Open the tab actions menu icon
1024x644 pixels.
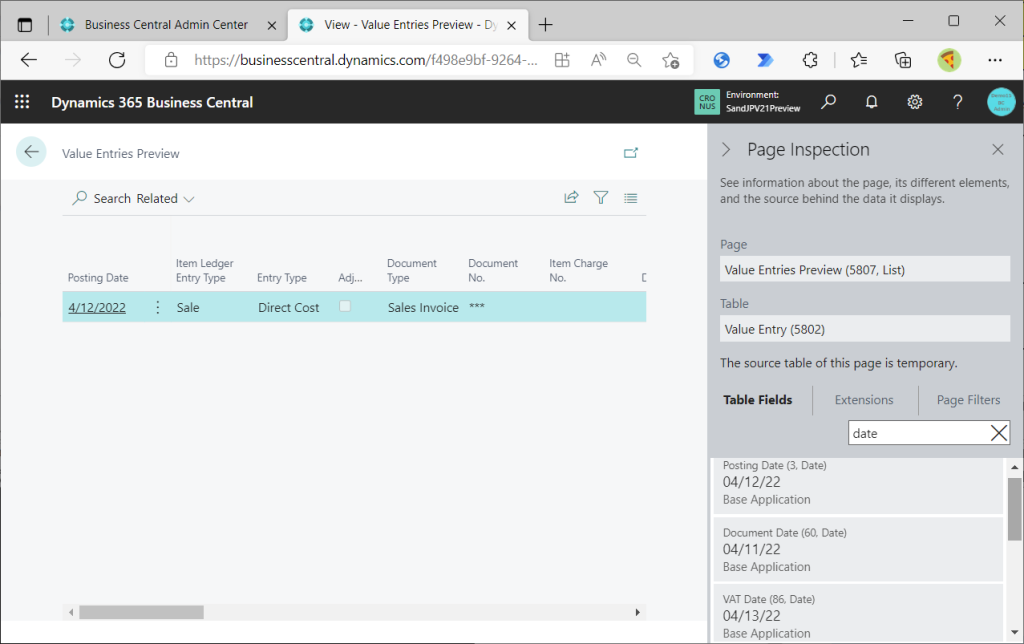click(25, 25)
